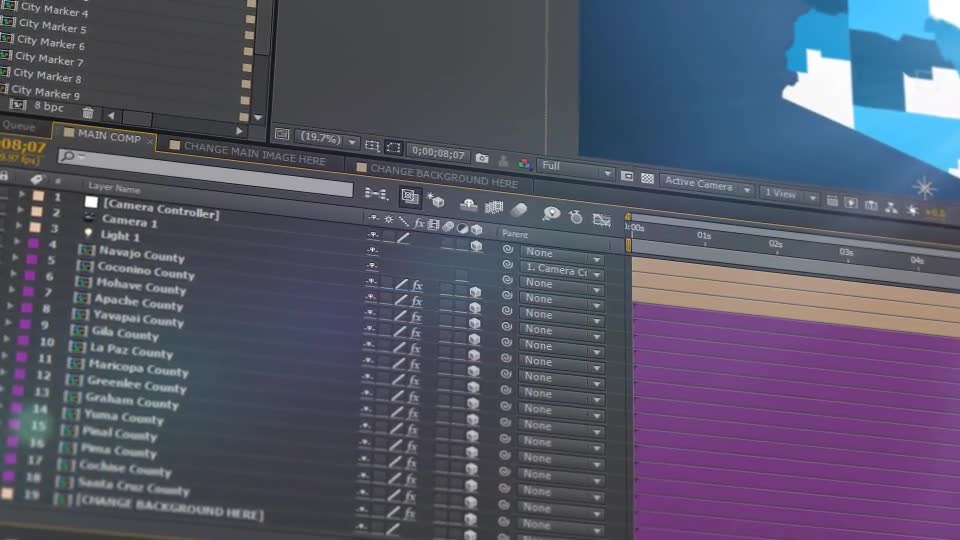The width and height of the screenshot is (960, 540).
Task: Expand the Camera 1 layer properties
Action: [20, 209]
